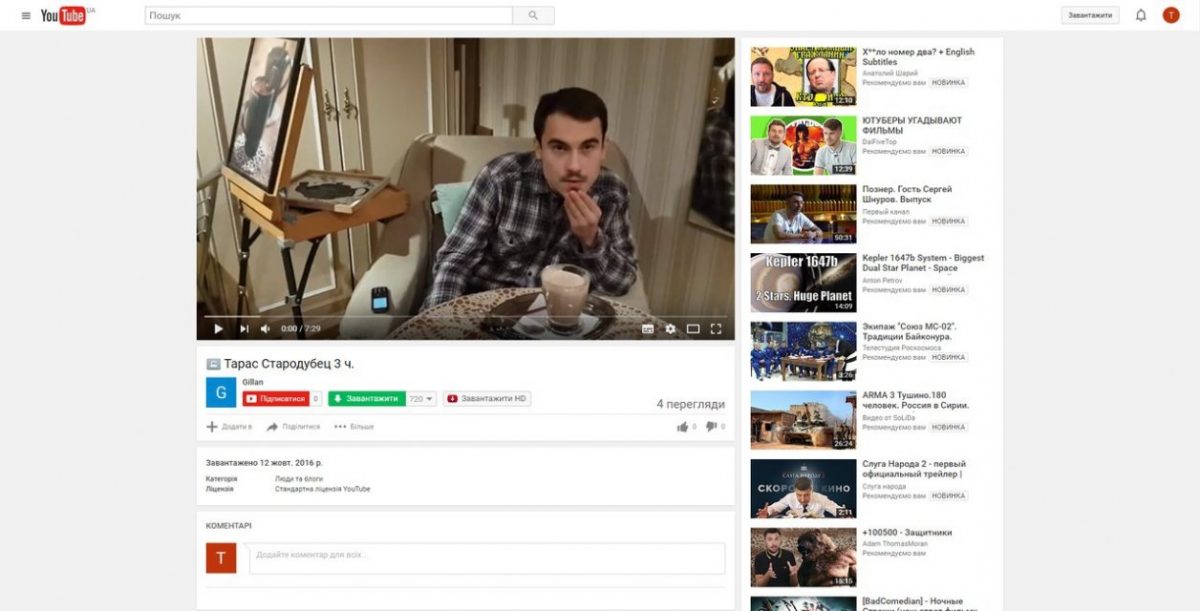Image resolution: width=1200 pixels, height=611 pixels.
Task: Click the commenter avatar T by comment box
Action: point(221,558)
